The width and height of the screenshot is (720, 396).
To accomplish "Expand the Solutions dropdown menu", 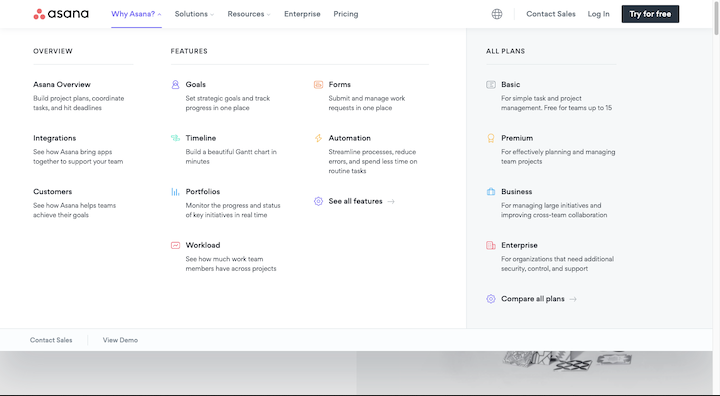I will pos(194,14).
